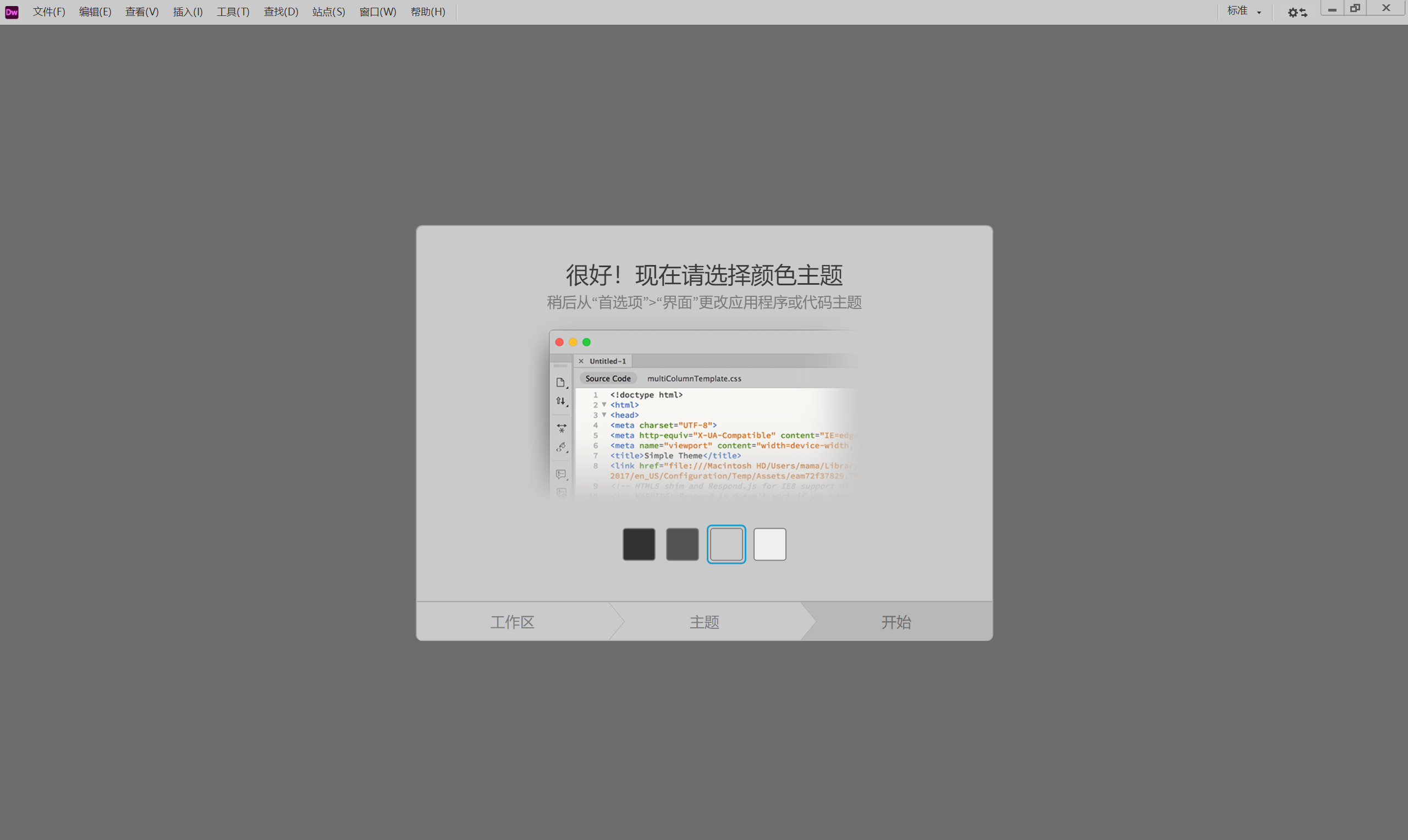Select the dark gray color theme
This screenshot has height=840, width=1408.
[682, 544]
